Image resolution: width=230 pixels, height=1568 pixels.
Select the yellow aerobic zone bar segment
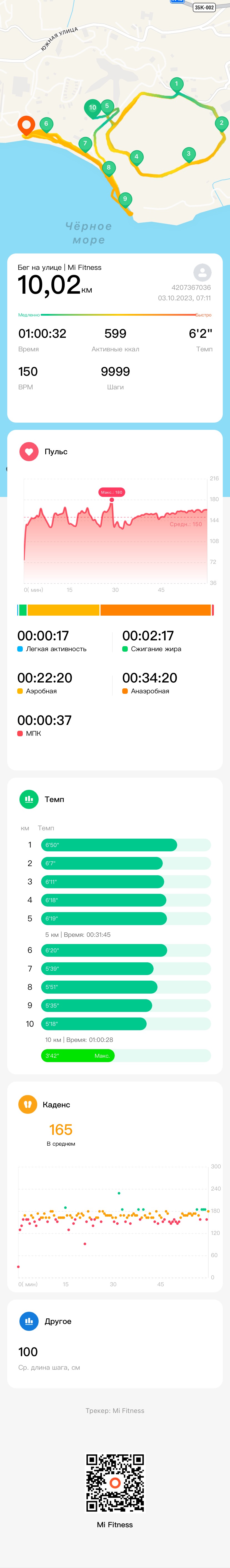[x=63, y=610]
